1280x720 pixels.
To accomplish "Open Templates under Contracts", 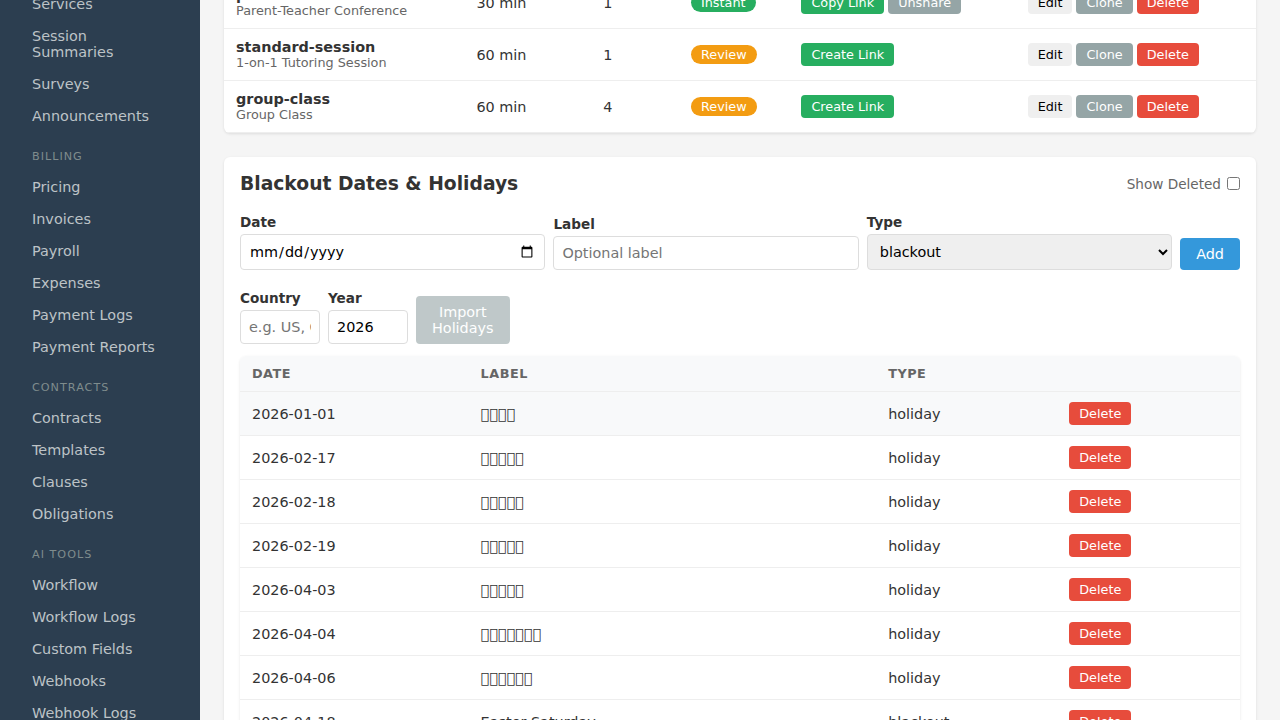I will [x=68, y=450].
